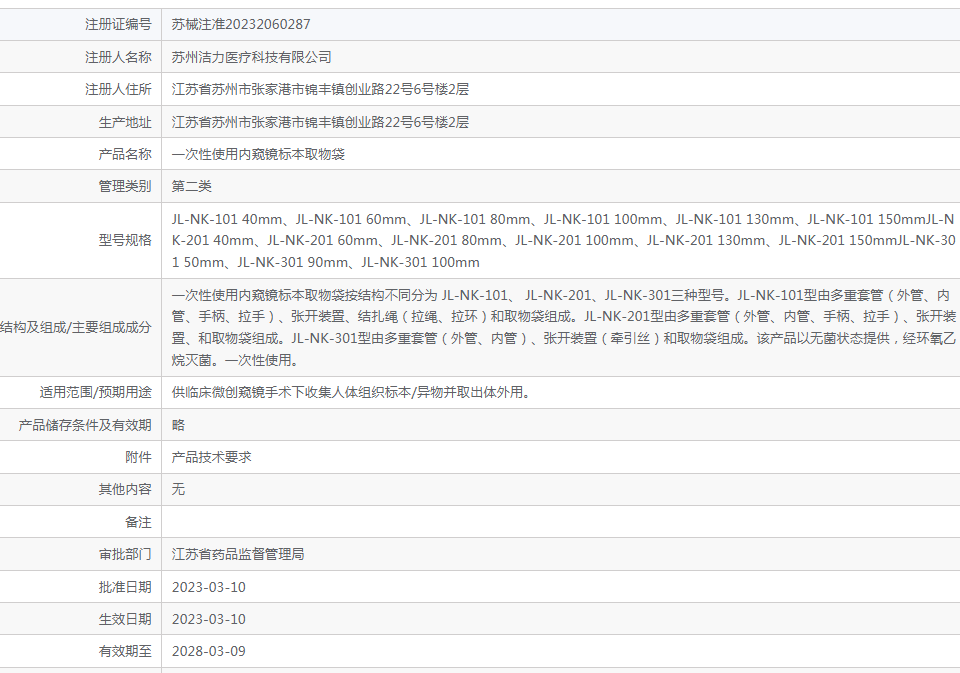
Task: Click the JL-NK-301 100mm model text
Action: pos(421,262)
